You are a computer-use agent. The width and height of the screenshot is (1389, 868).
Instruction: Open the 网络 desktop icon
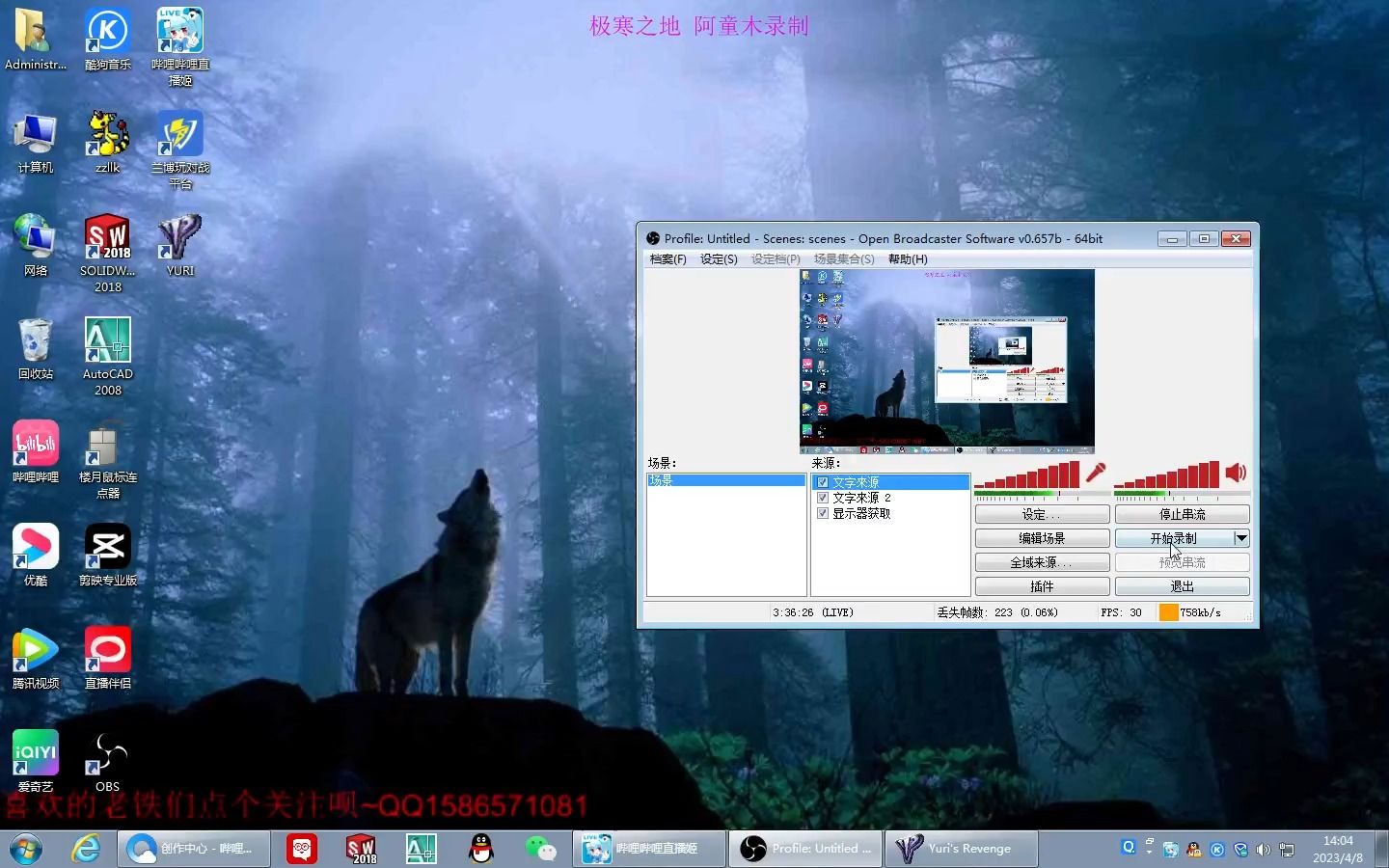tap(36, 246)
